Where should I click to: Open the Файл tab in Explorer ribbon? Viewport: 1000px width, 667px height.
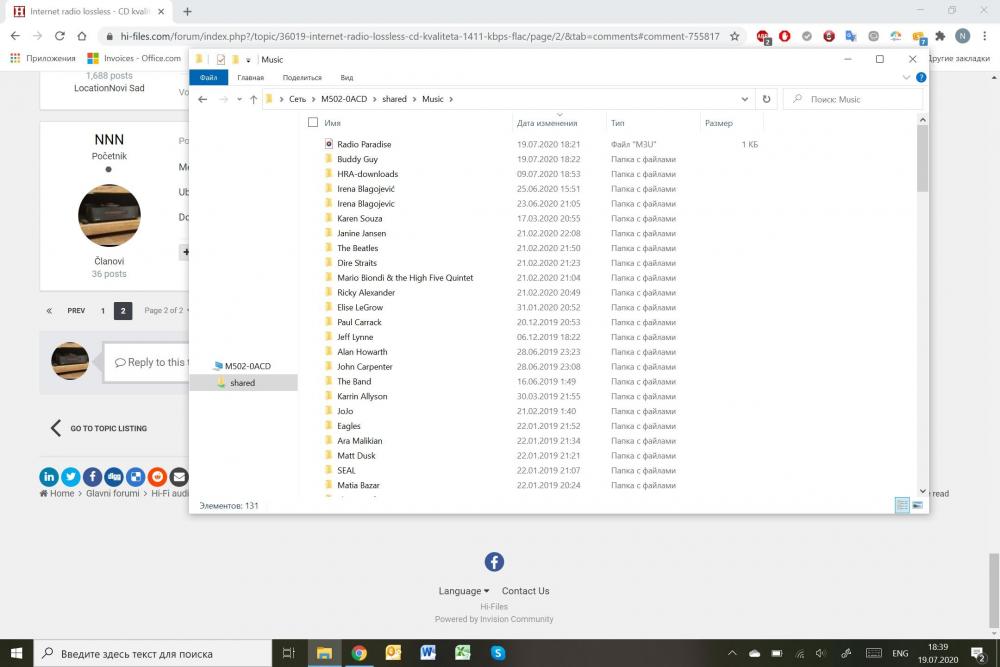209,77
